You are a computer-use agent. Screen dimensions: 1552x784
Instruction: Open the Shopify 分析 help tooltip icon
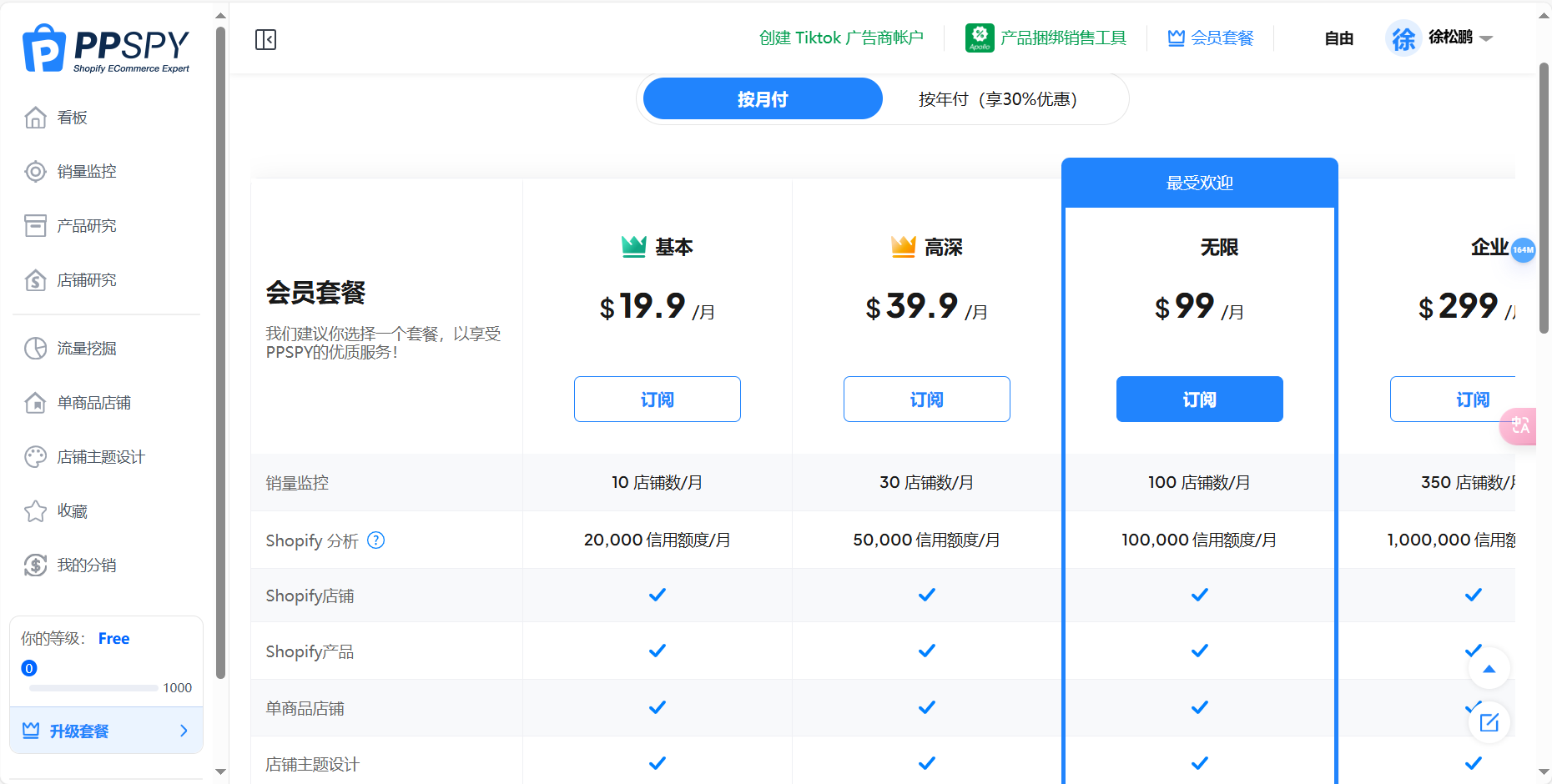[376, 540]
